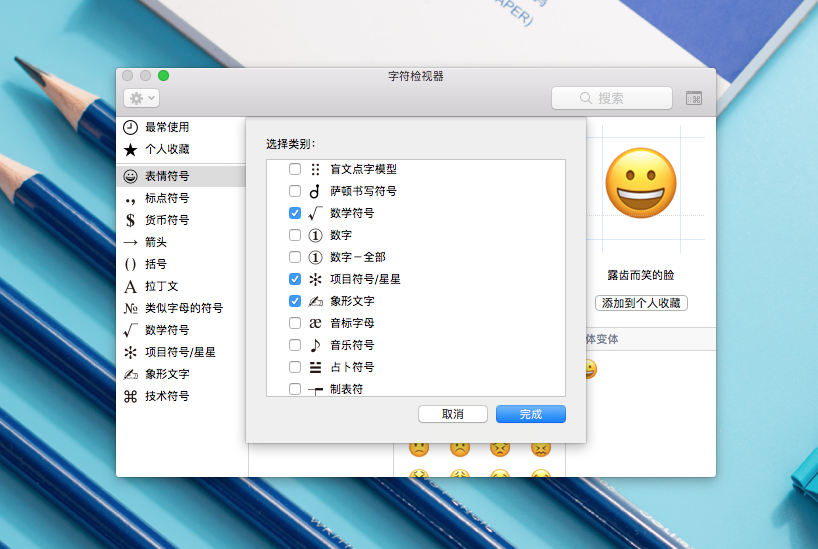Viewport: 818px width, 549px height.
Task: Enable the 数字 checkbox
Action: click(295, 235)
